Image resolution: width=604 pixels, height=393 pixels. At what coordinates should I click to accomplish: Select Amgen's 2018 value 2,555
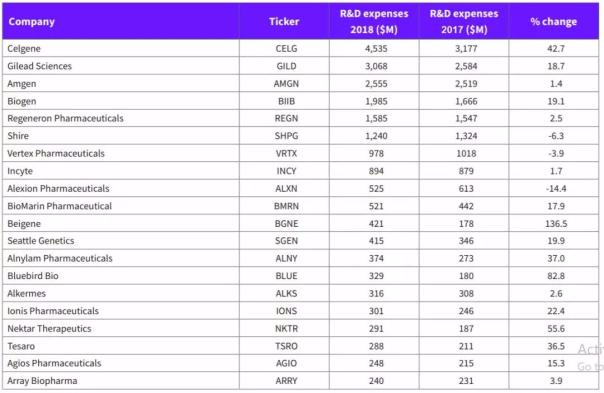pos(376,84)
